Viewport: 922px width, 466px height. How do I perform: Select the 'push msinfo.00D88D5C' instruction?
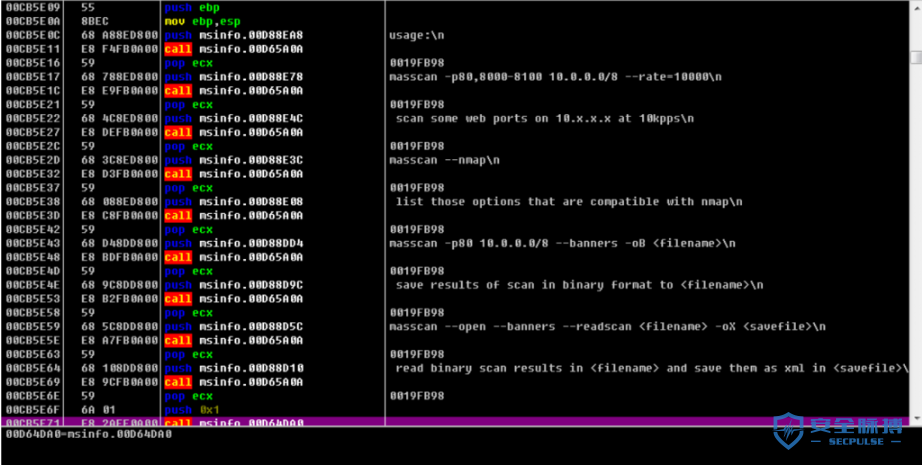click(x=233, y=327)
